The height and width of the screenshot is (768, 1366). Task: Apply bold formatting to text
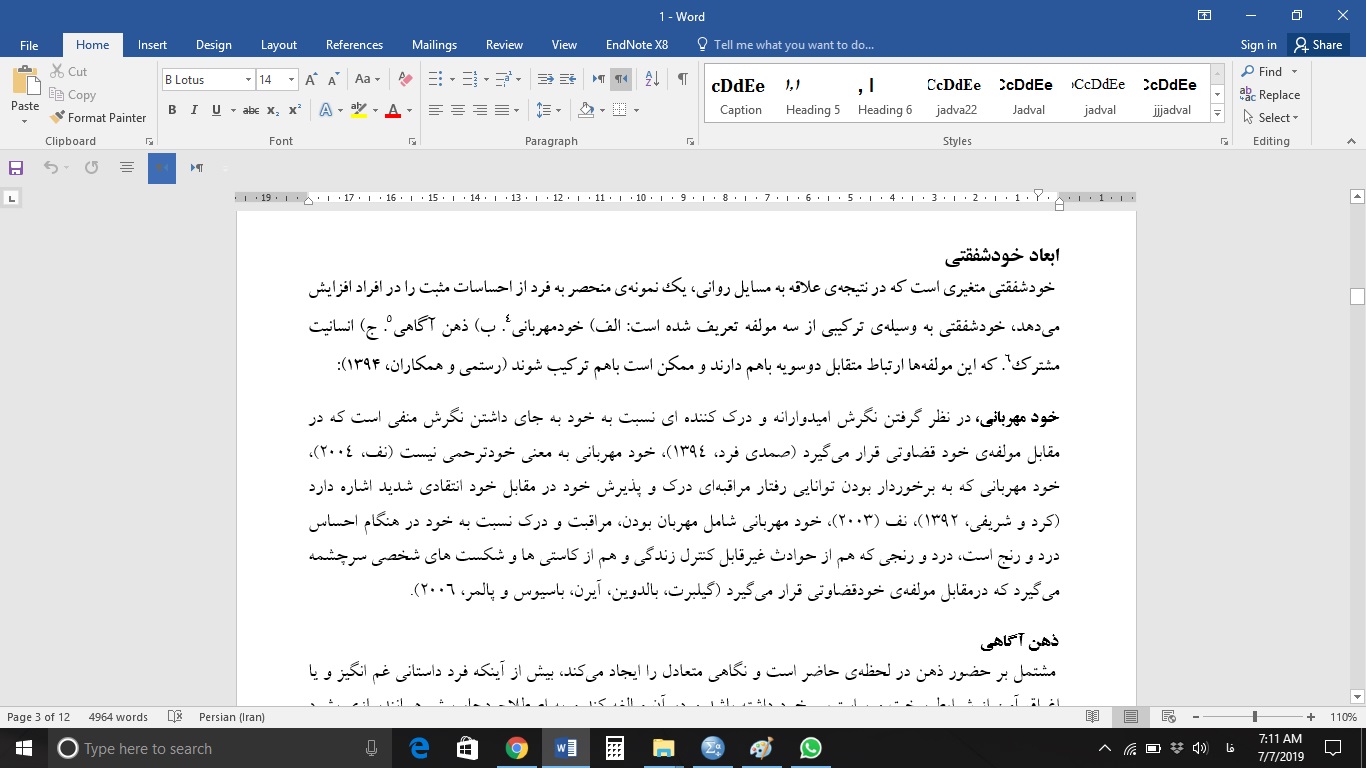click(172, 110)
